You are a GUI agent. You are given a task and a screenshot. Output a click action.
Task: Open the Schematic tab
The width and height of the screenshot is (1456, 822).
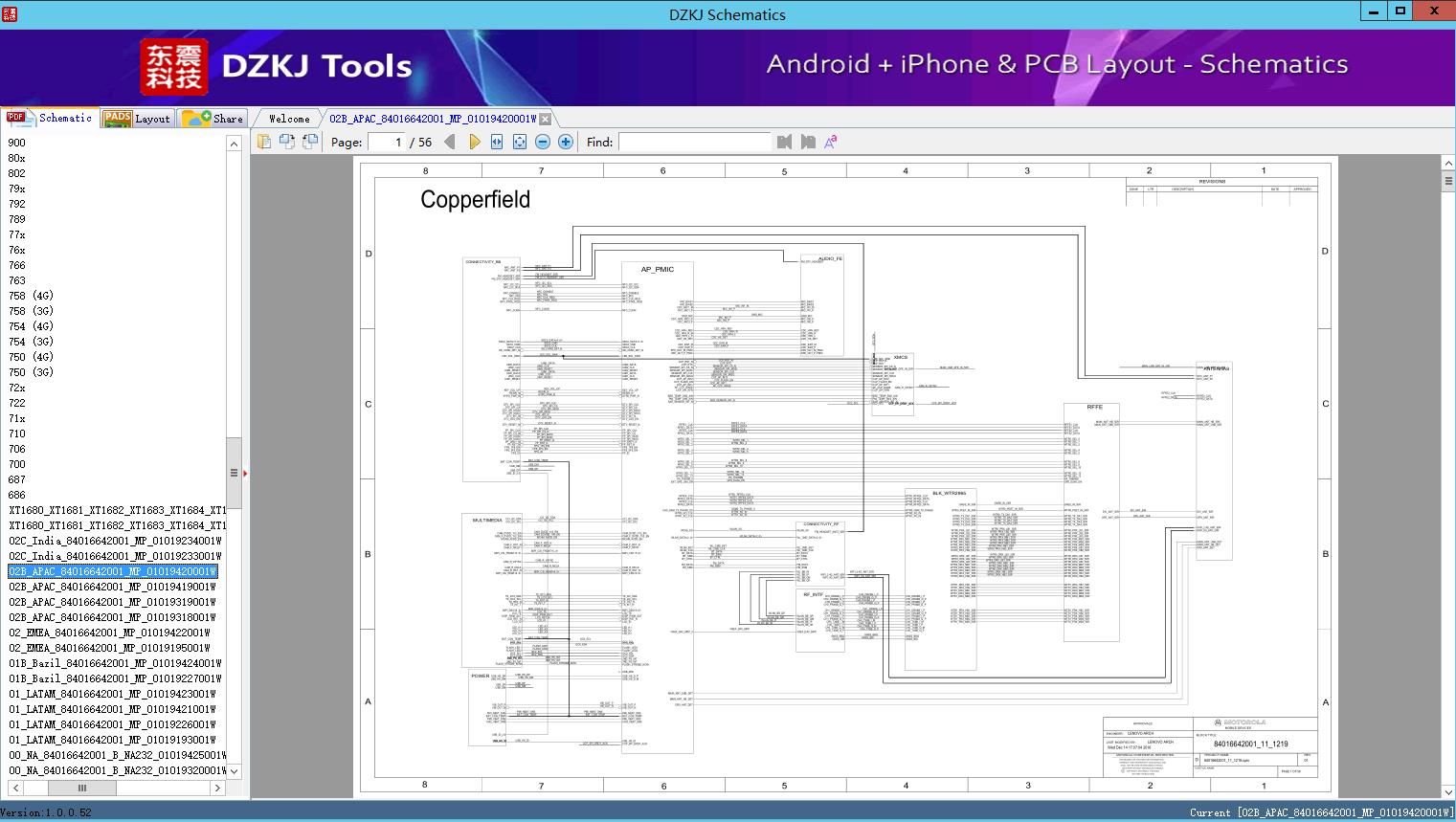click(x=50, y=118)
